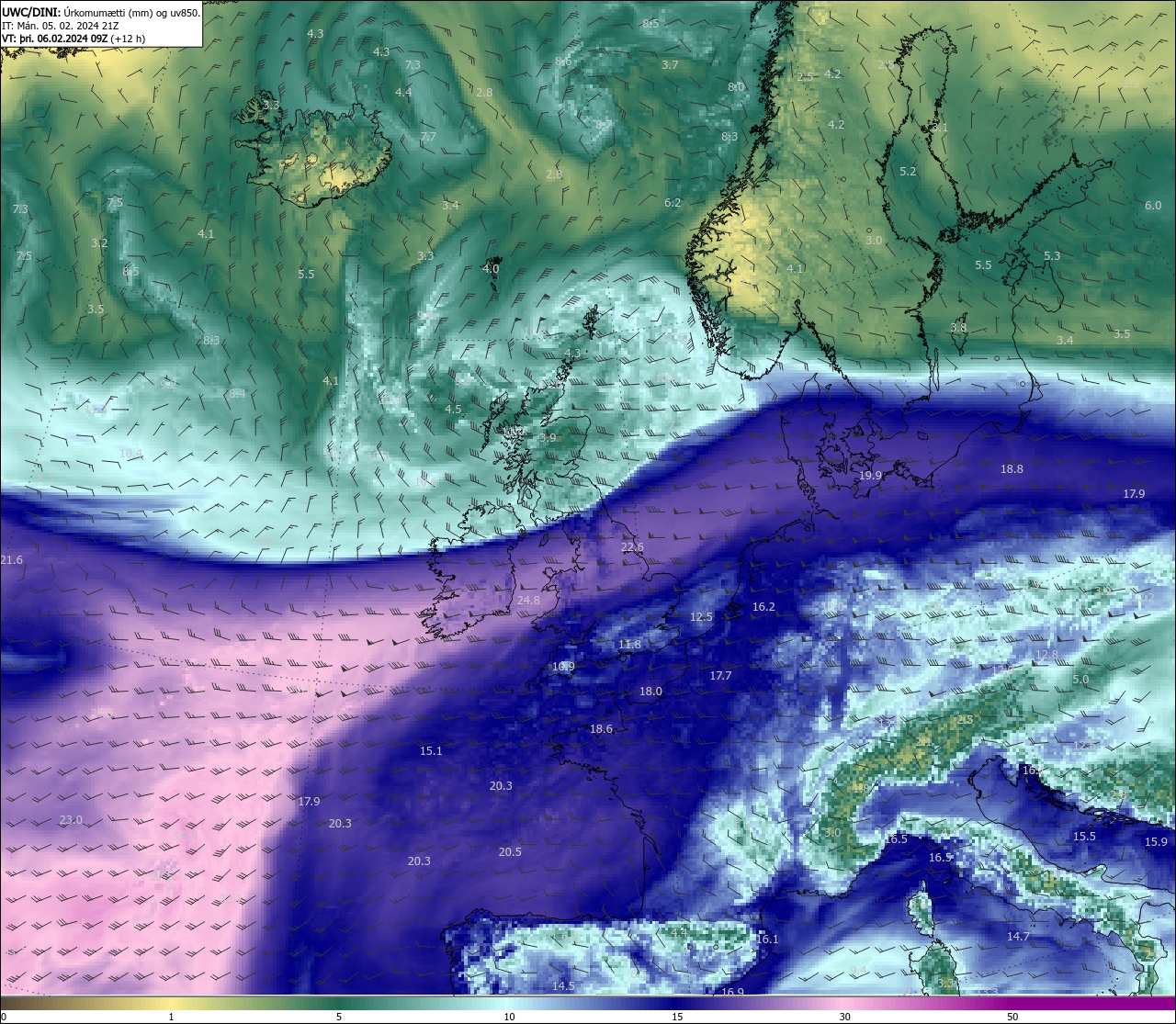Click the 16.9 value on the map
This screenshot has height=1024, width=1176.
point(732,992)
